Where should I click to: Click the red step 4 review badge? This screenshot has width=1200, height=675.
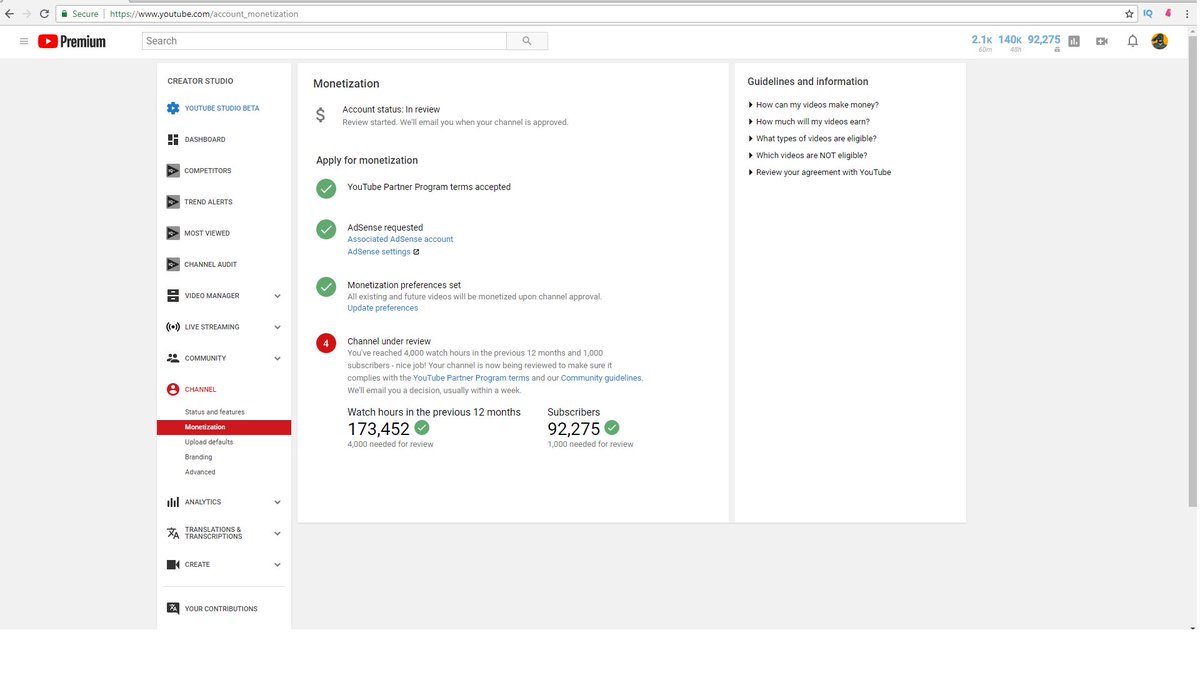click(326, 343)
